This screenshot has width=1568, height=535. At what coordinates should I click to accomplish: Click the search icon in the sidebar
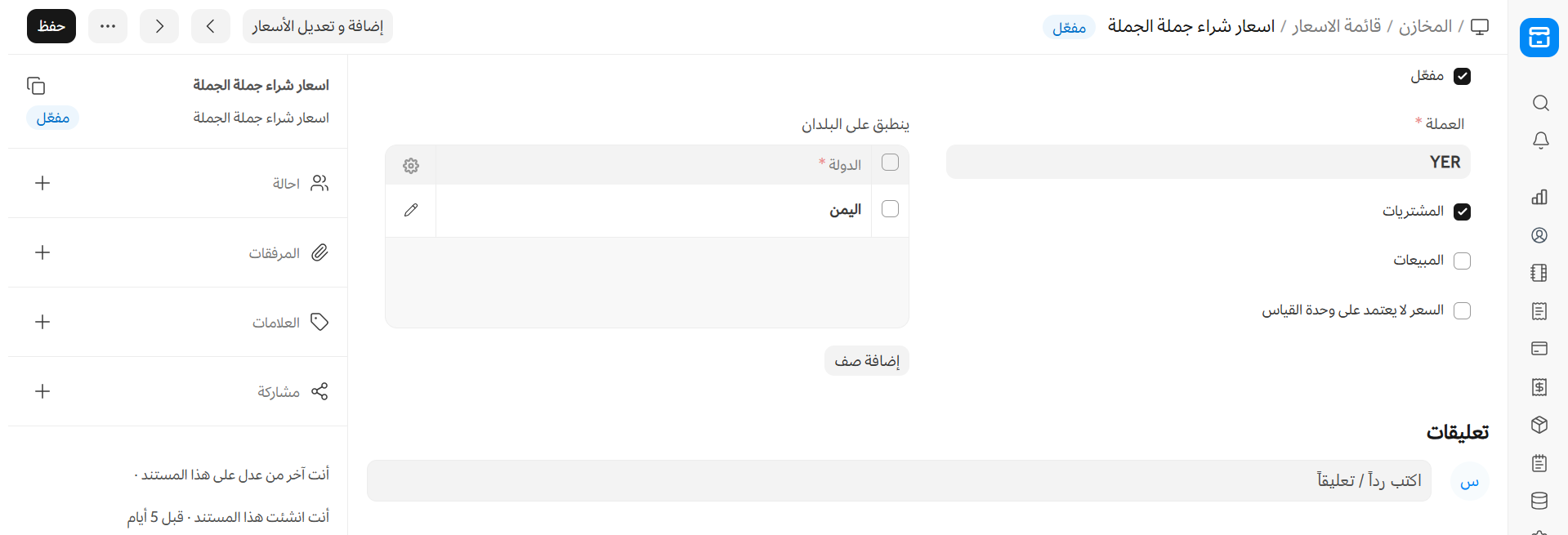tap(1540, 103)
